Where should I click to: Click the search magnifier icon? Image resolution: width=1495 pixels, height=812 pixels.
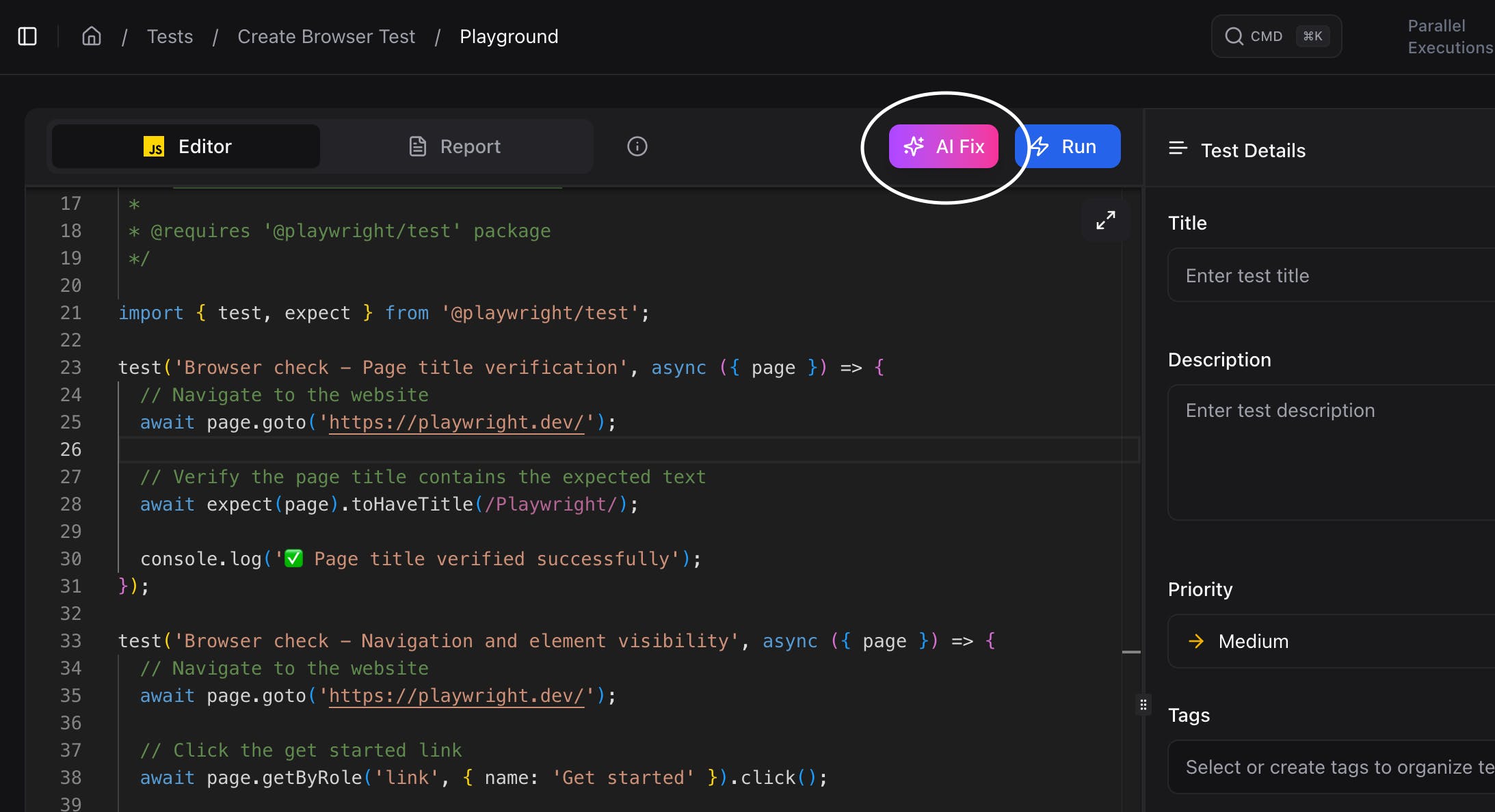(x=1234, y=36)
